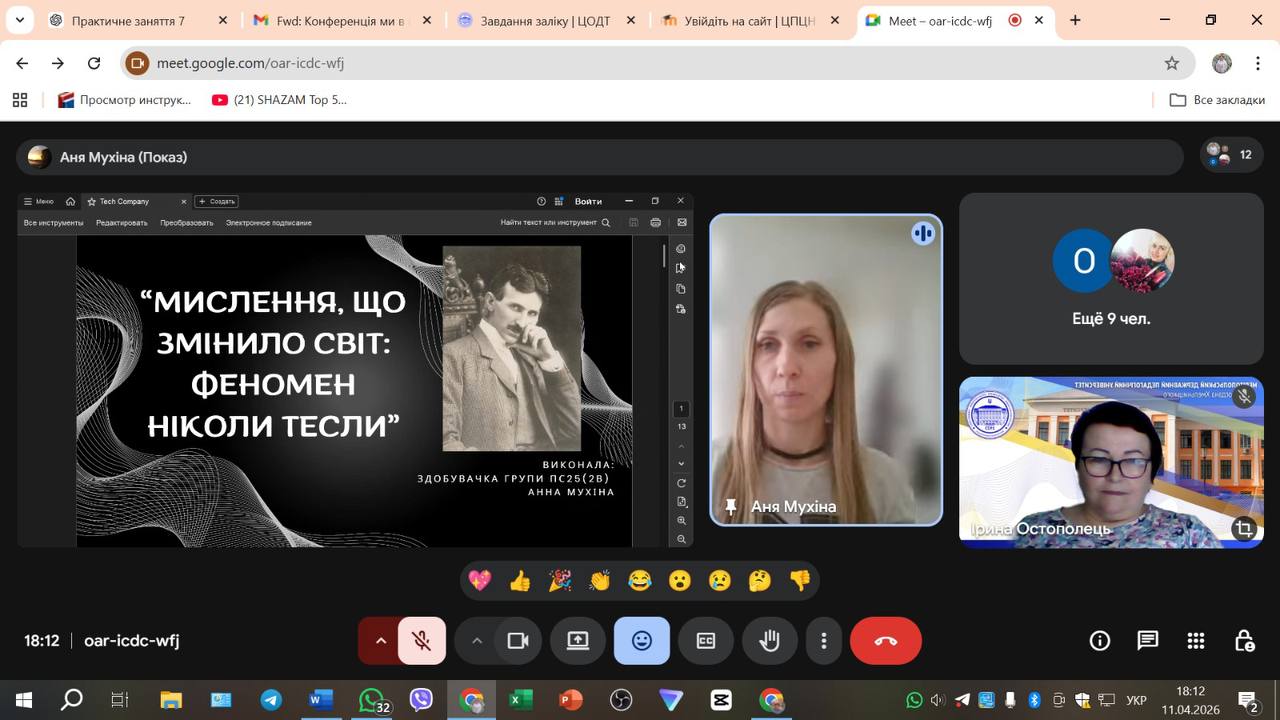
Task: Send the thumbs up reaction
Action: [520, 581]
